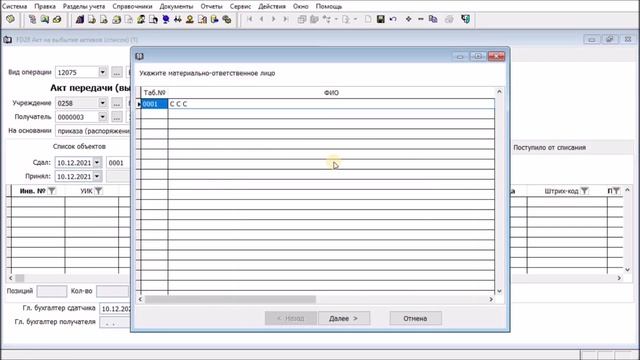Open the Справочники menu
The height and width of the screenshot is (360, 640).
click(132, 7)
